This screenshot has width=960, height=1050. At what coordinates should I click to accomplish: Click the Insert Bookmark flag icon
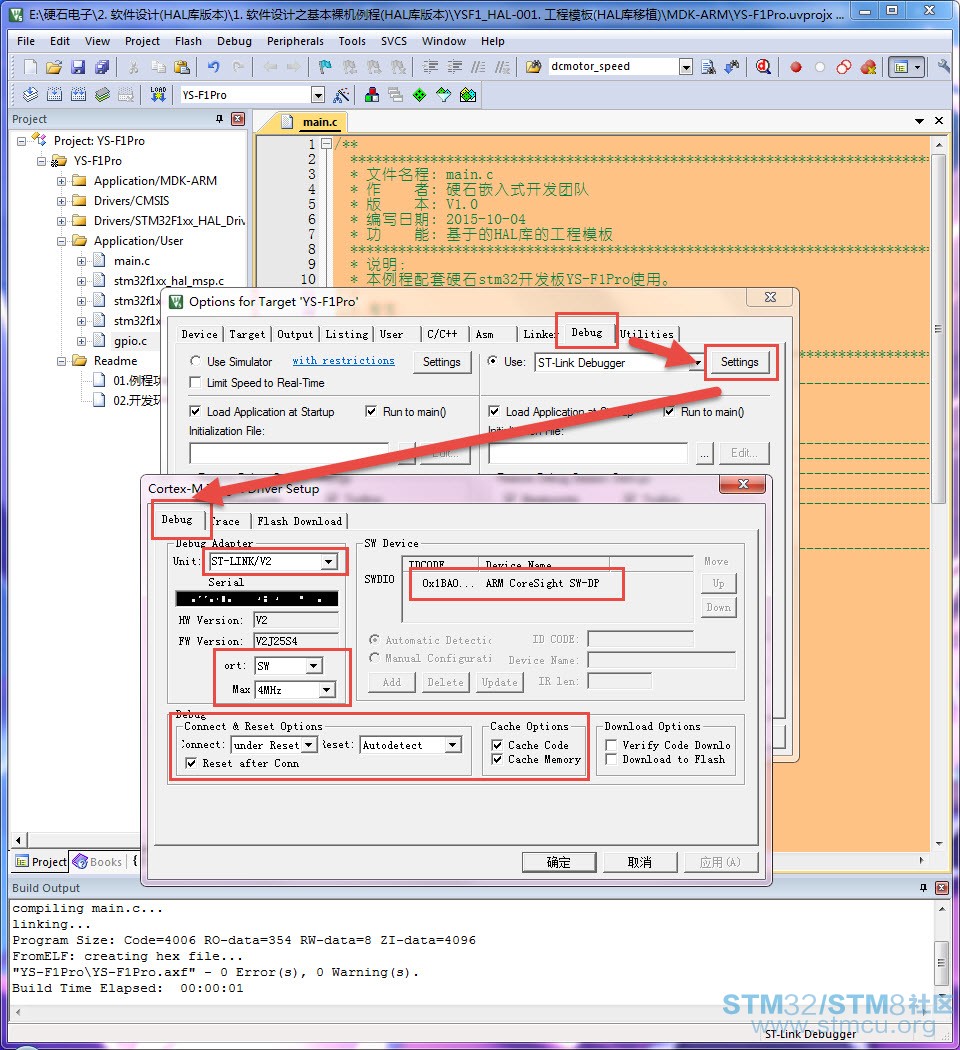click(x=325, y=66)
